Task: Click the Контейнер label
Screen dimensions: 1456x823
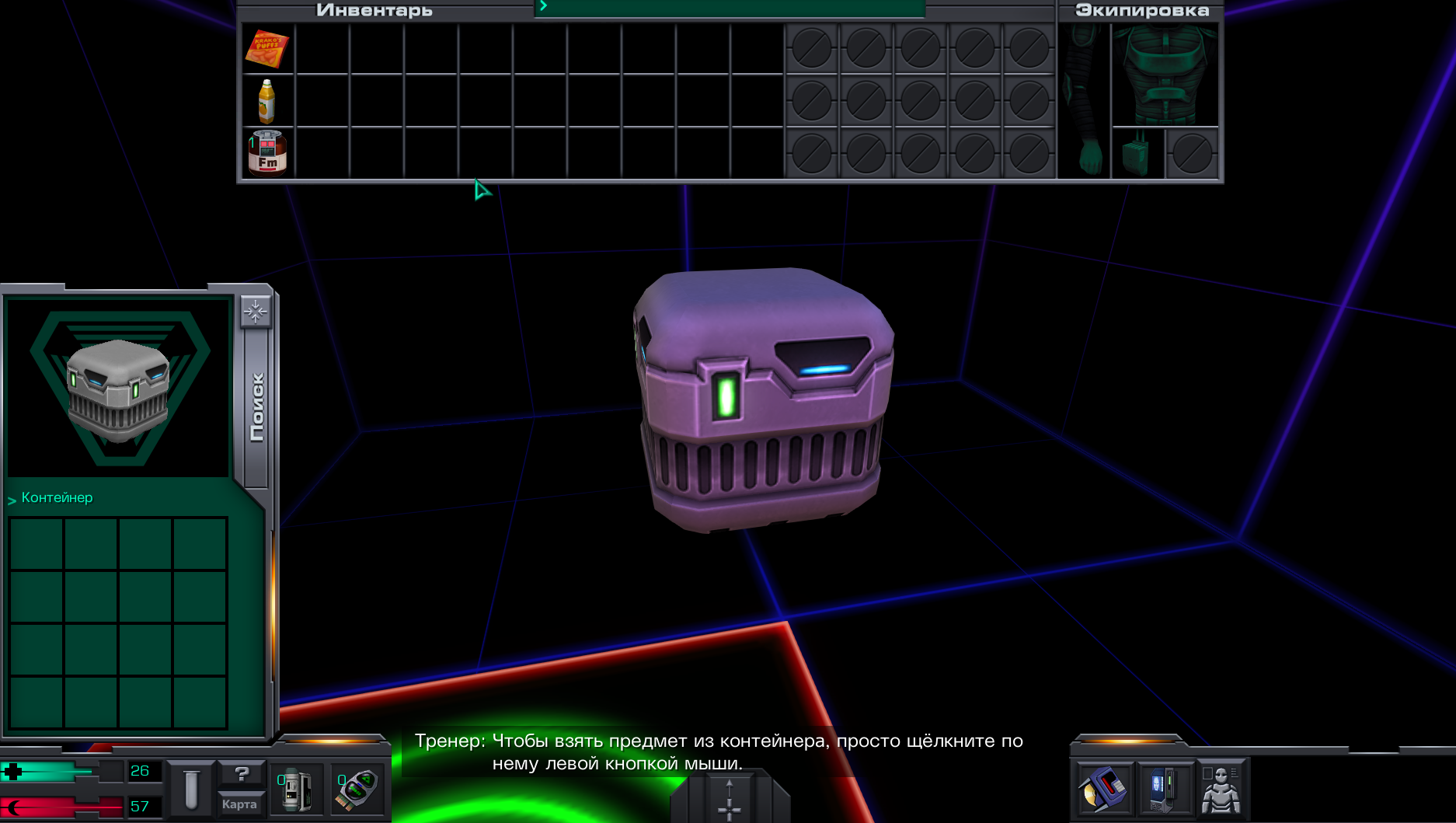Action: click(x=57, y=497)
